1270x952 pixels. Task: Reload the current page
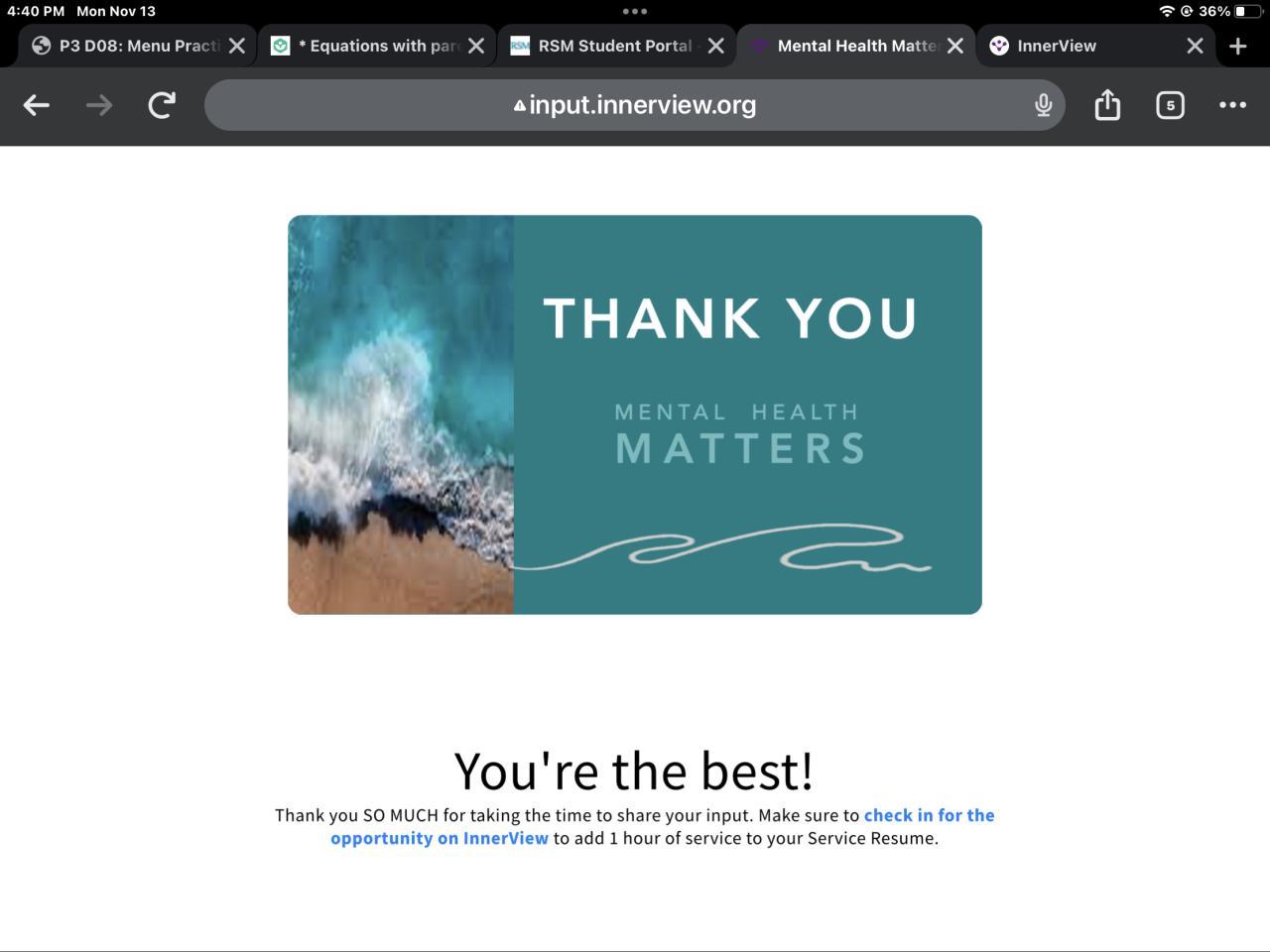coord(162,105)
